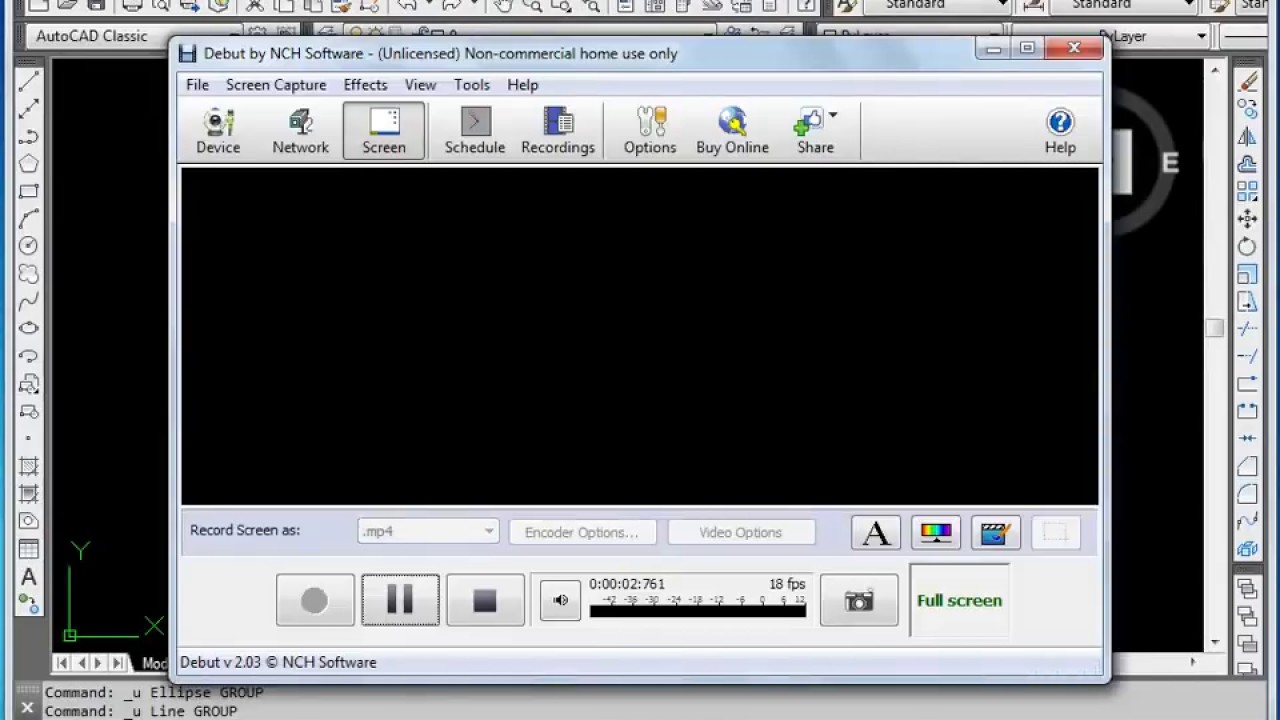1280x720 pixels.
Task: Open the Help menu in Debut
Action: (522, 85)
